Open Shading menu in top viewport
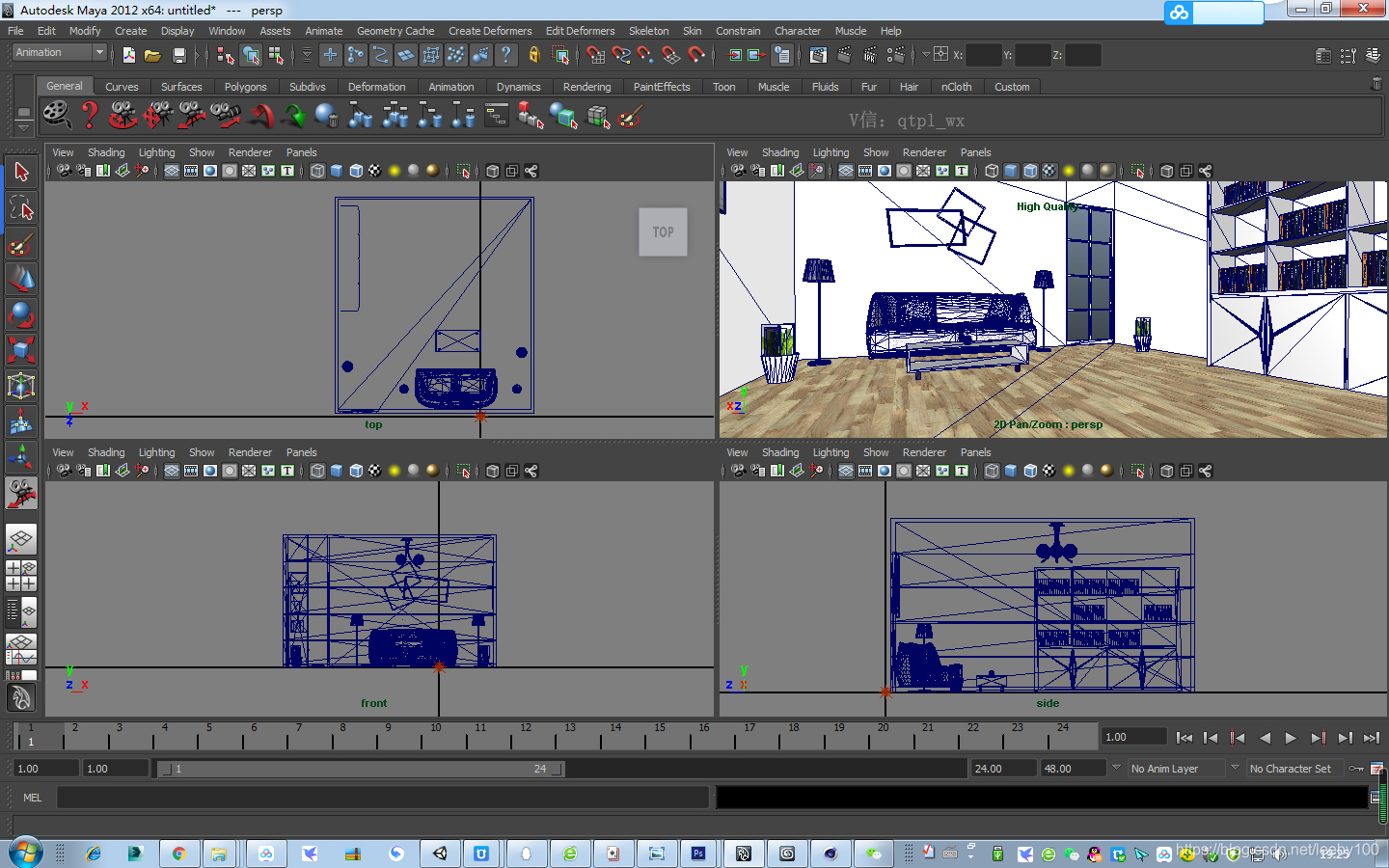 (x=106, y=152)
